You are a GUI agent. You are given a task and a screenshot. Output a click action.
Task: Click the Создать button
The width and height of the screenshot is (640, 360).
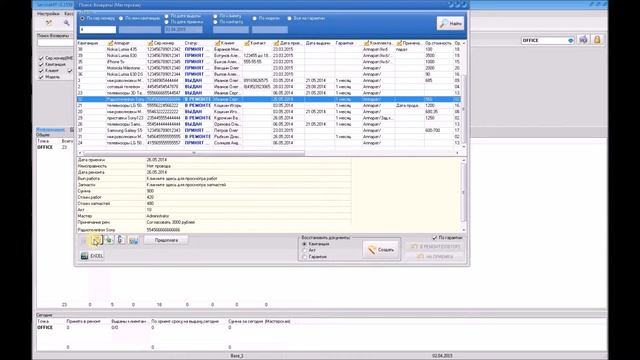click(381, 249)
